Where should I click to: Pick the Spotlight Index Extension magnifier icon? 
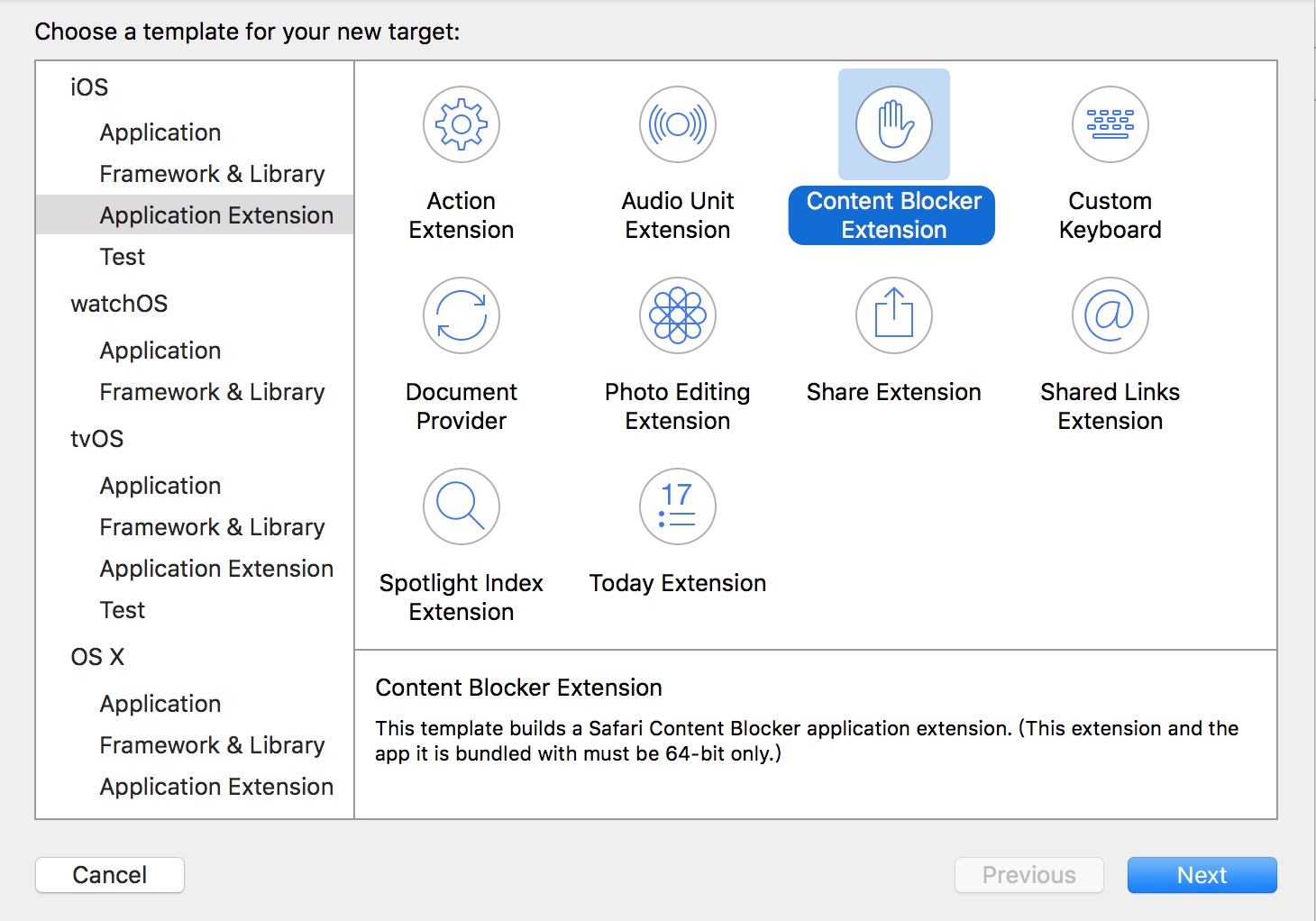point(462,506)
